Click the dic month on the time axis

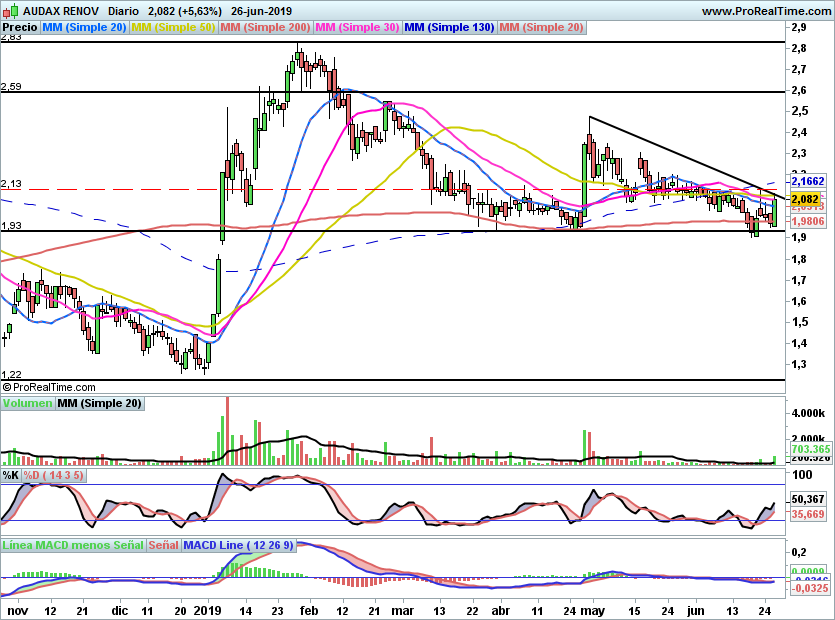(x=120, y=610)
